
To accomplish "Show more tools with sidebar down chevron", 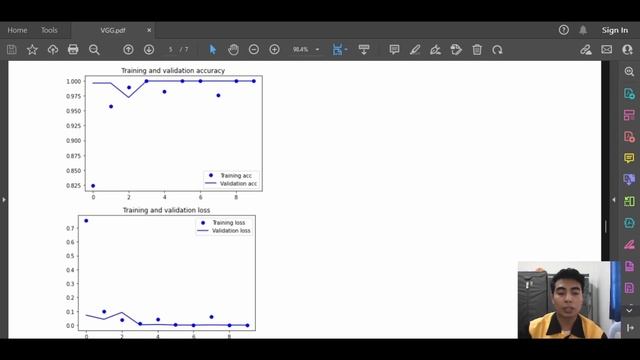I will [629, 311].
